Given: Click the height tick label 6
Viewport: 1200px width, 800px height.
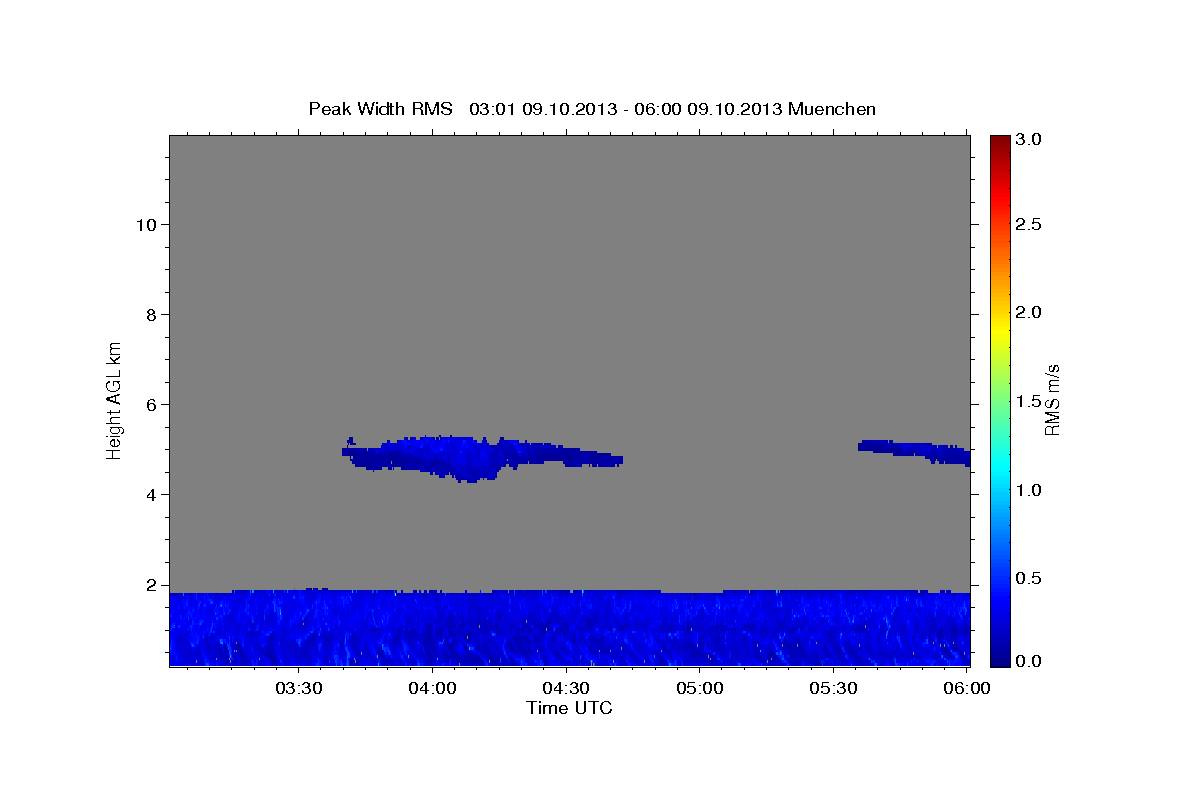Looking at the screenshot, I should click(x=150, y=404).
